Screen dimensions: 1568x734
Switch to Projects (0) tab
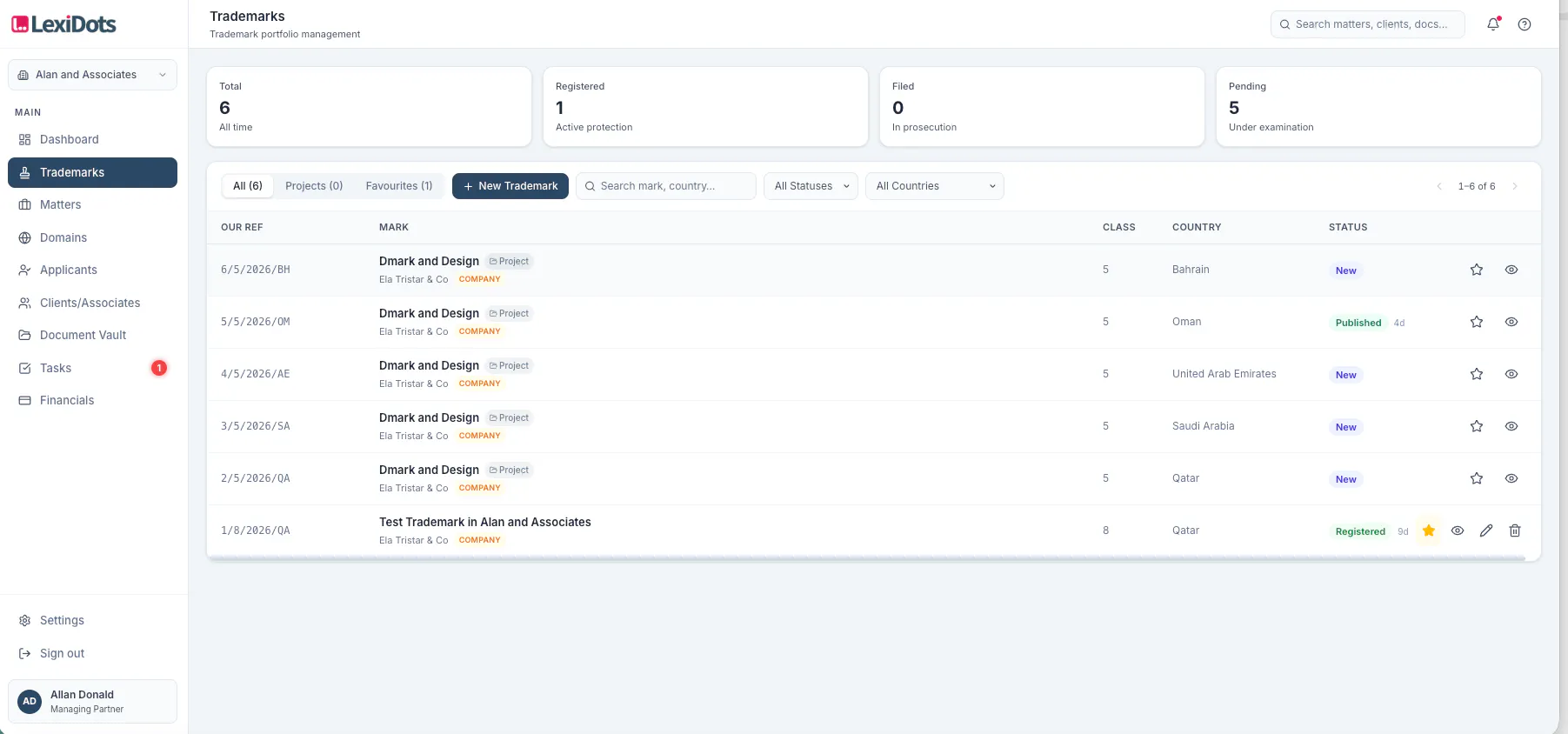tap(314, 186)
